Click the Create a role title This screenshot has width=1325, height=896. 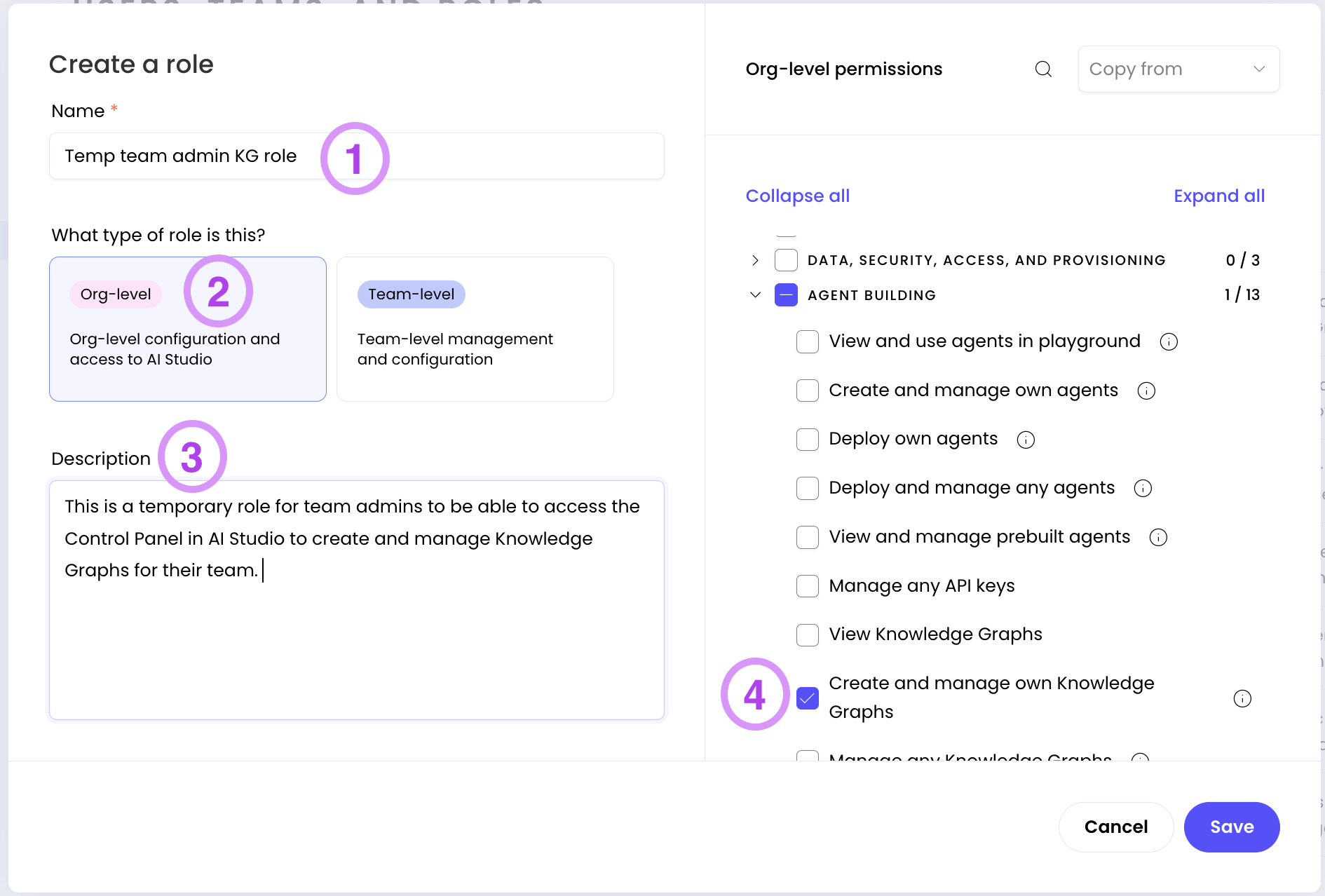[x=131, y=64]
